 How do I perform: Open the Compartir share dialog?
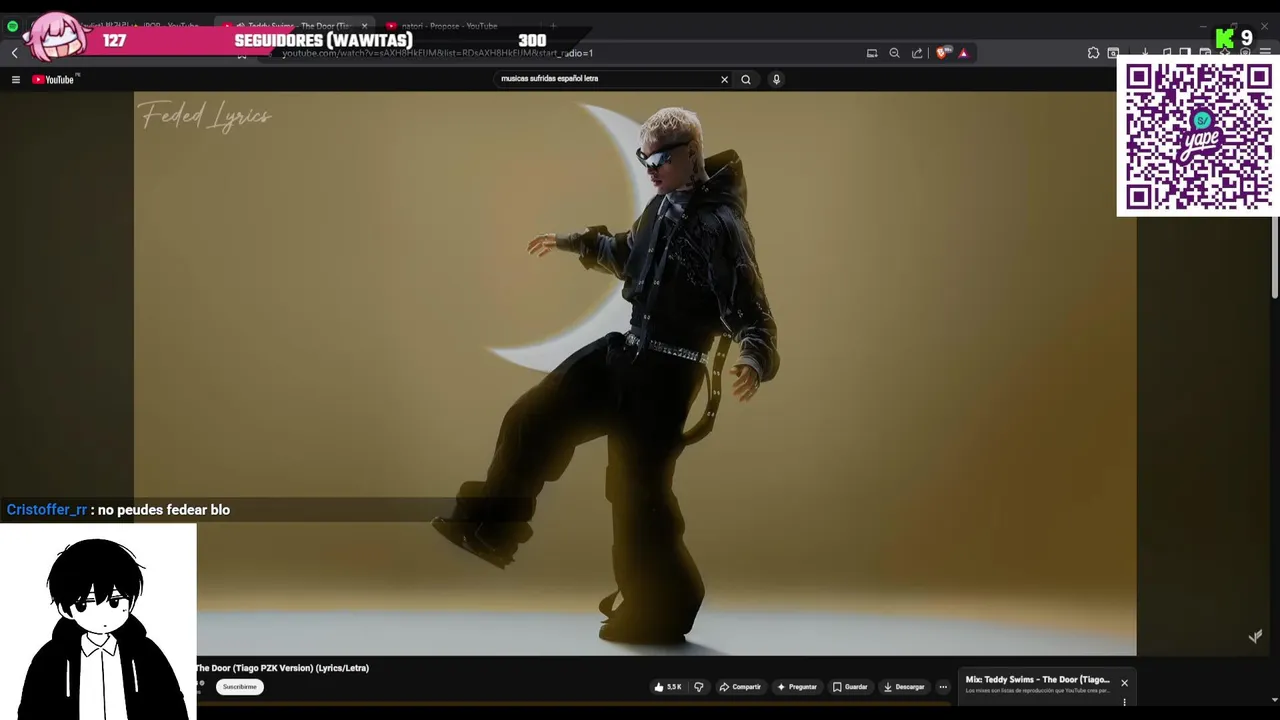point(740,687)
